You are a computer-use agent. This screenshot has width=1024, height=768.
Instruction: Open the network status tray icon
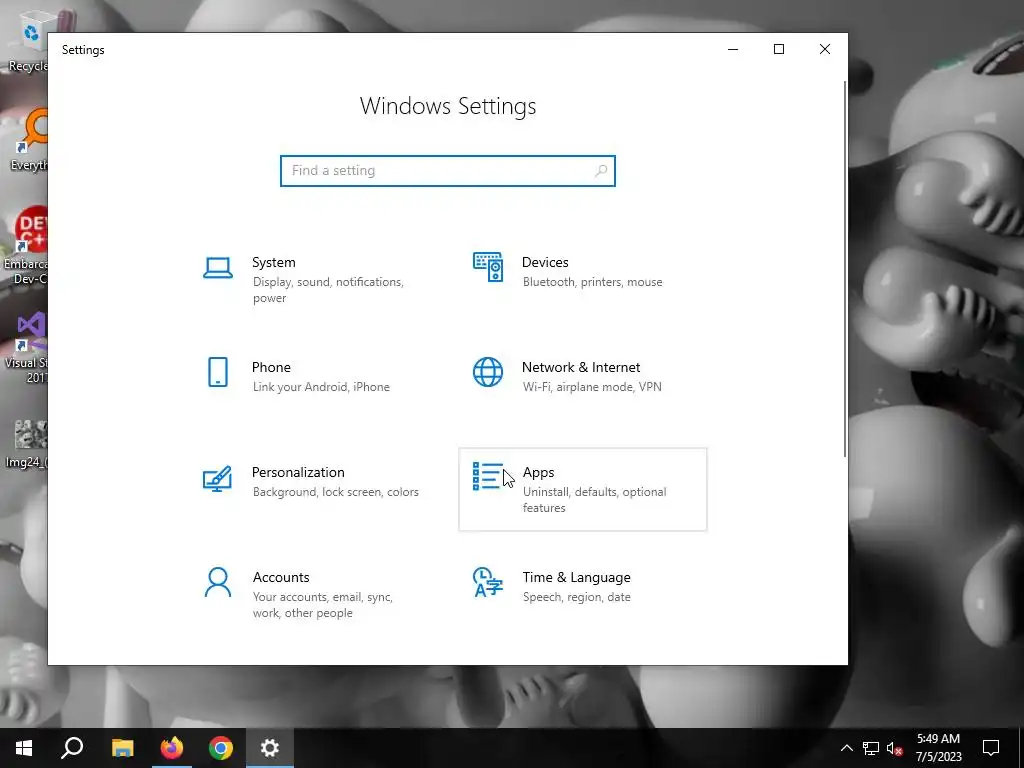click(x=871, y=748)
